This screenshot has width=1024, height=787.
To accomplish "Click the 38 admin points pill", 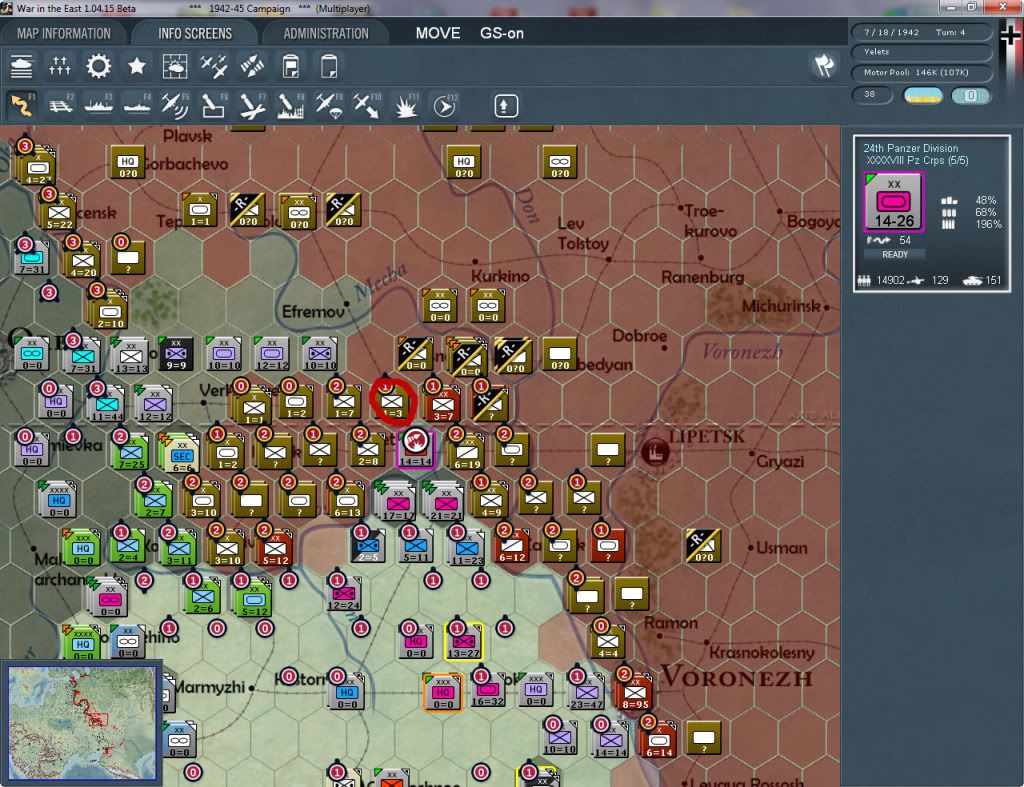I will [872, 95].
